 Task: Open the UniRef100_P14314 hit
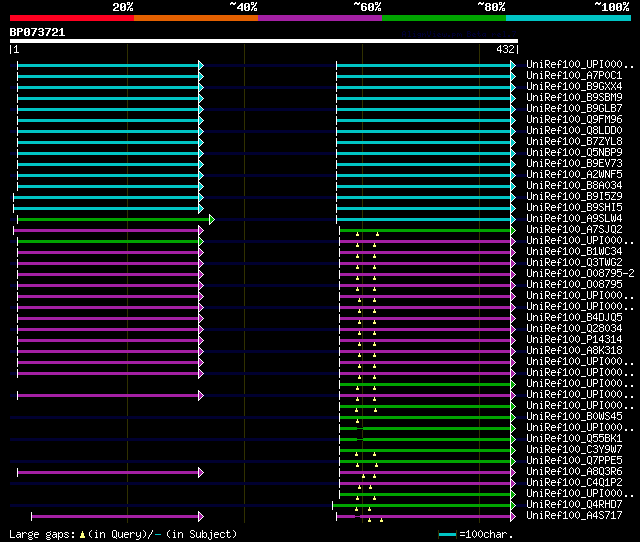(575, 339)
